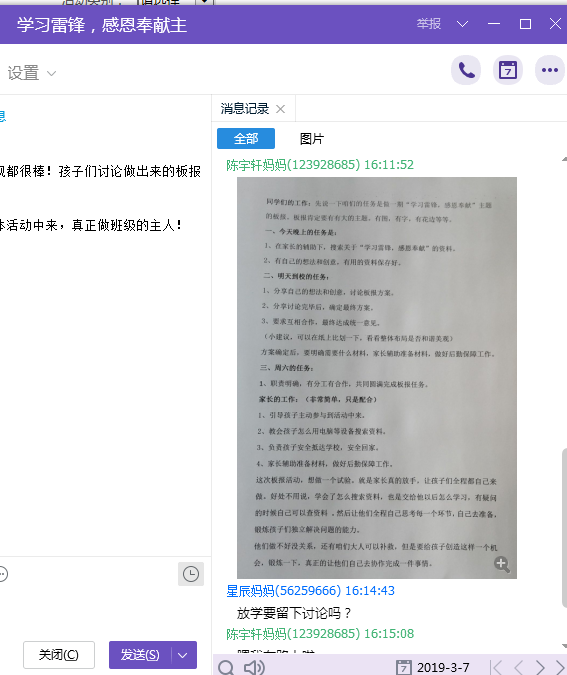Close the 消息记录 tab

tap(280, 109)
